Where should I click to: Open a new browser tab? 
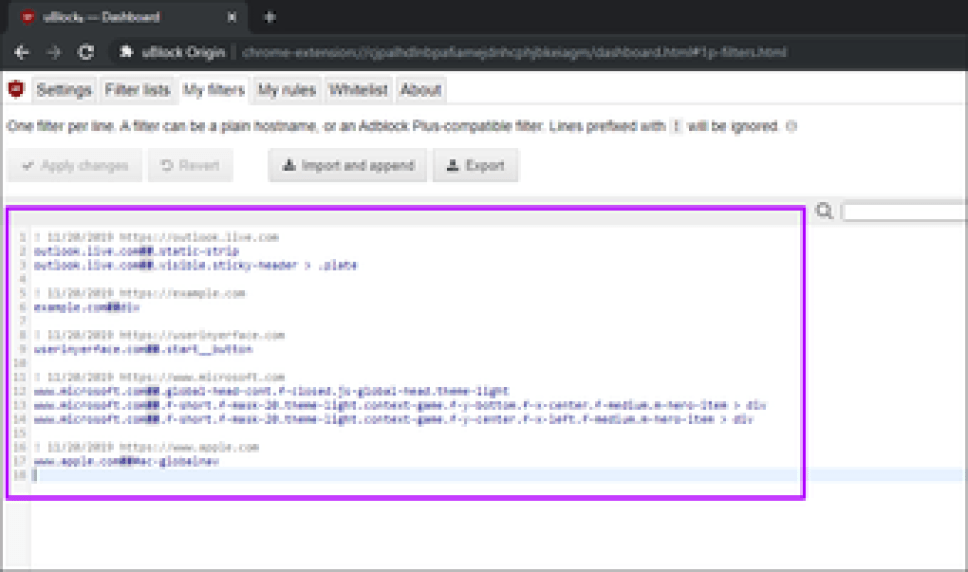(x=270, y=17)
